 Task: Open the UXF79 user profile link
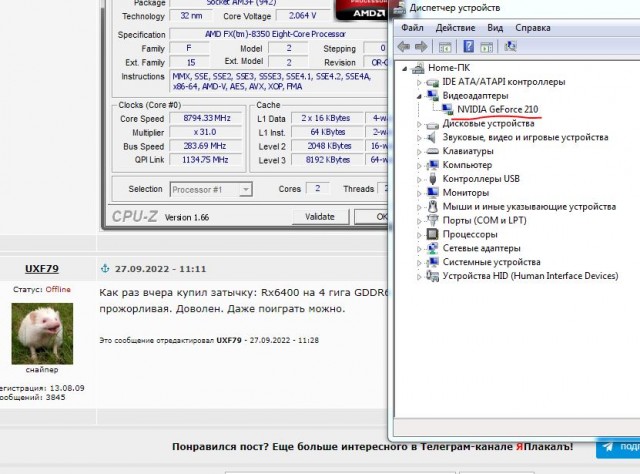click(x=42, y=269)
